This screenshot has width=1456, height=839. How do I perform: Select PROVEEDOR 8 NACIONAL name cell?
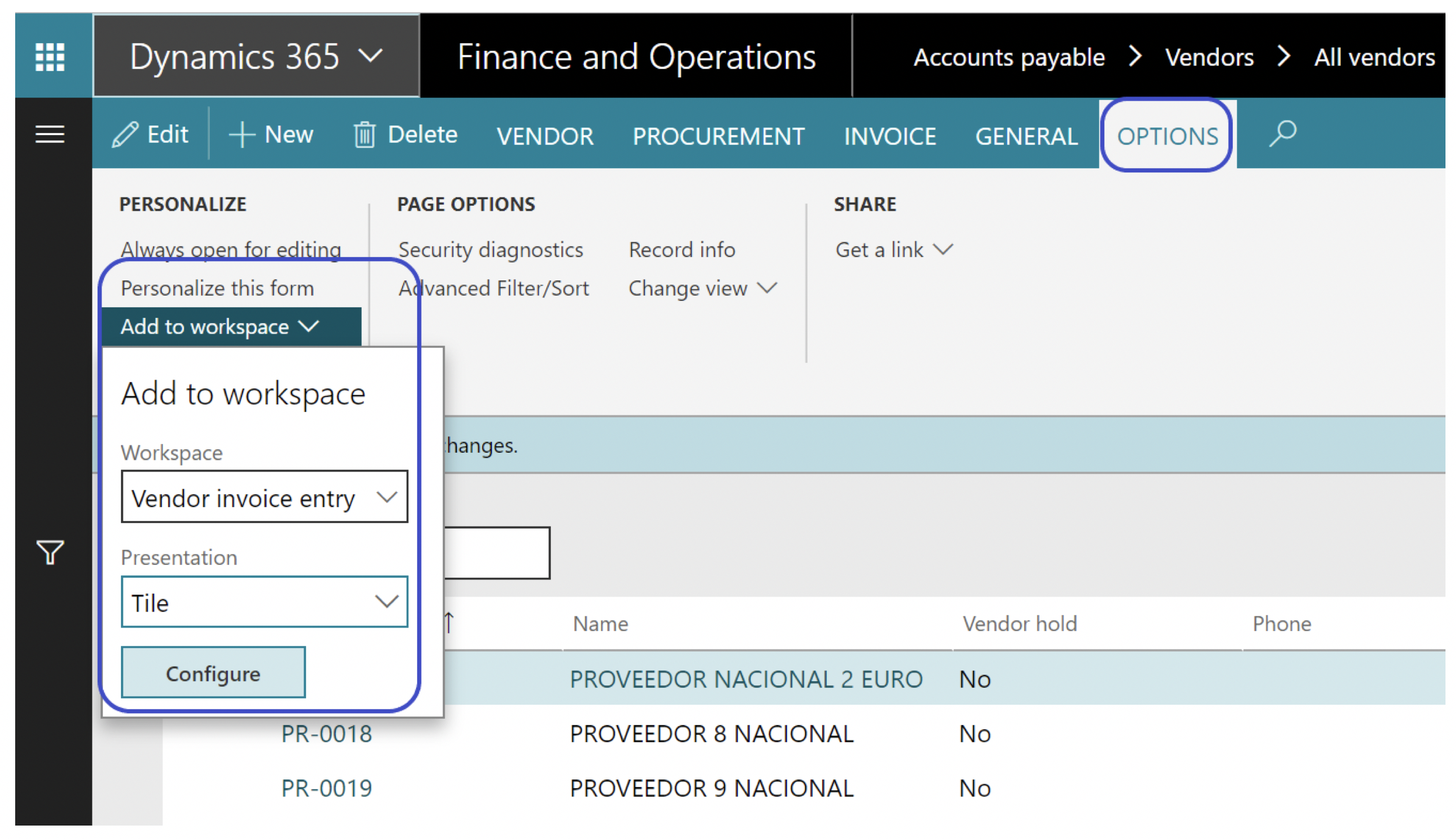pos(712,734)
